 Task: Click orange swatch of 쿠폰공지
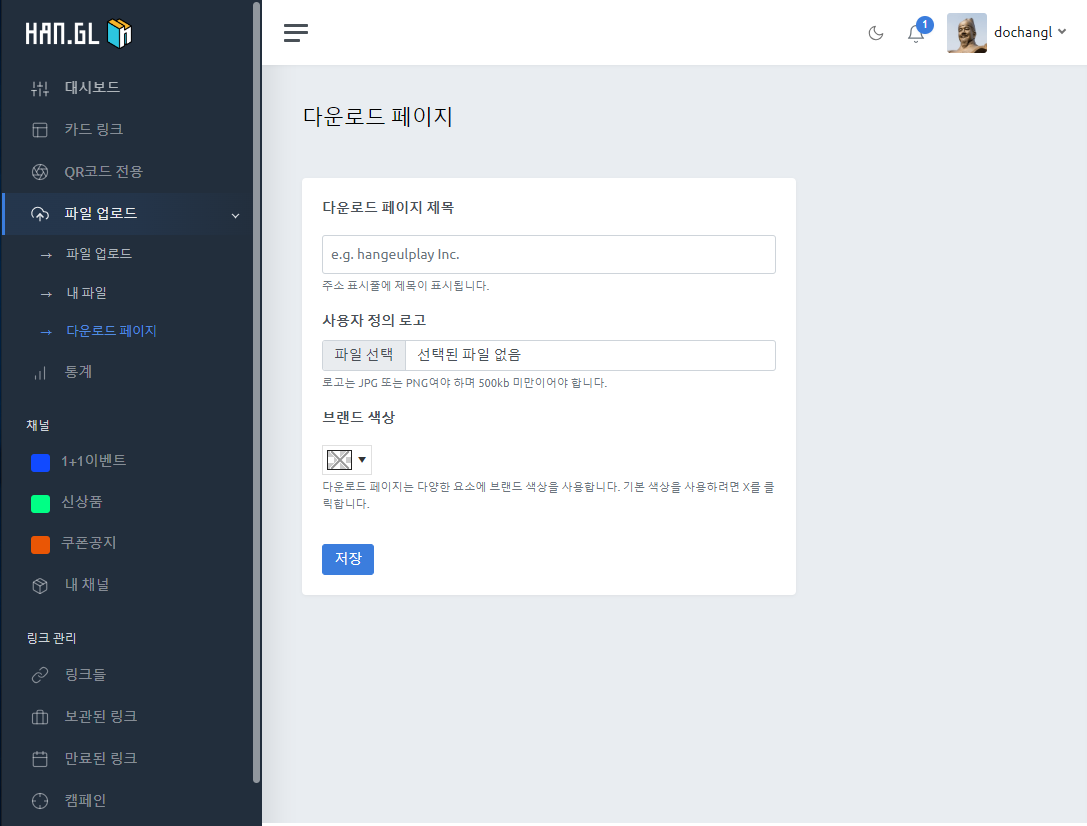[x=40, y=545]
